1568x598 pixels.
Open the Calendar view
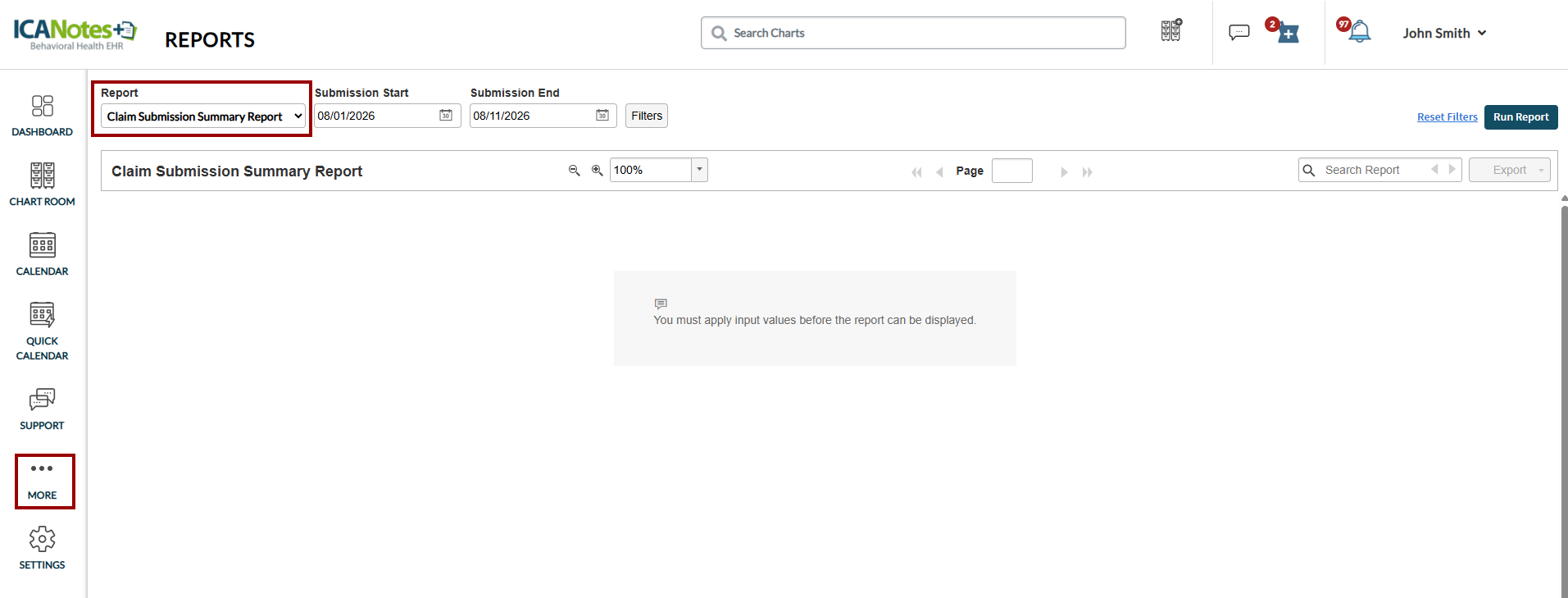pos(42,254)
